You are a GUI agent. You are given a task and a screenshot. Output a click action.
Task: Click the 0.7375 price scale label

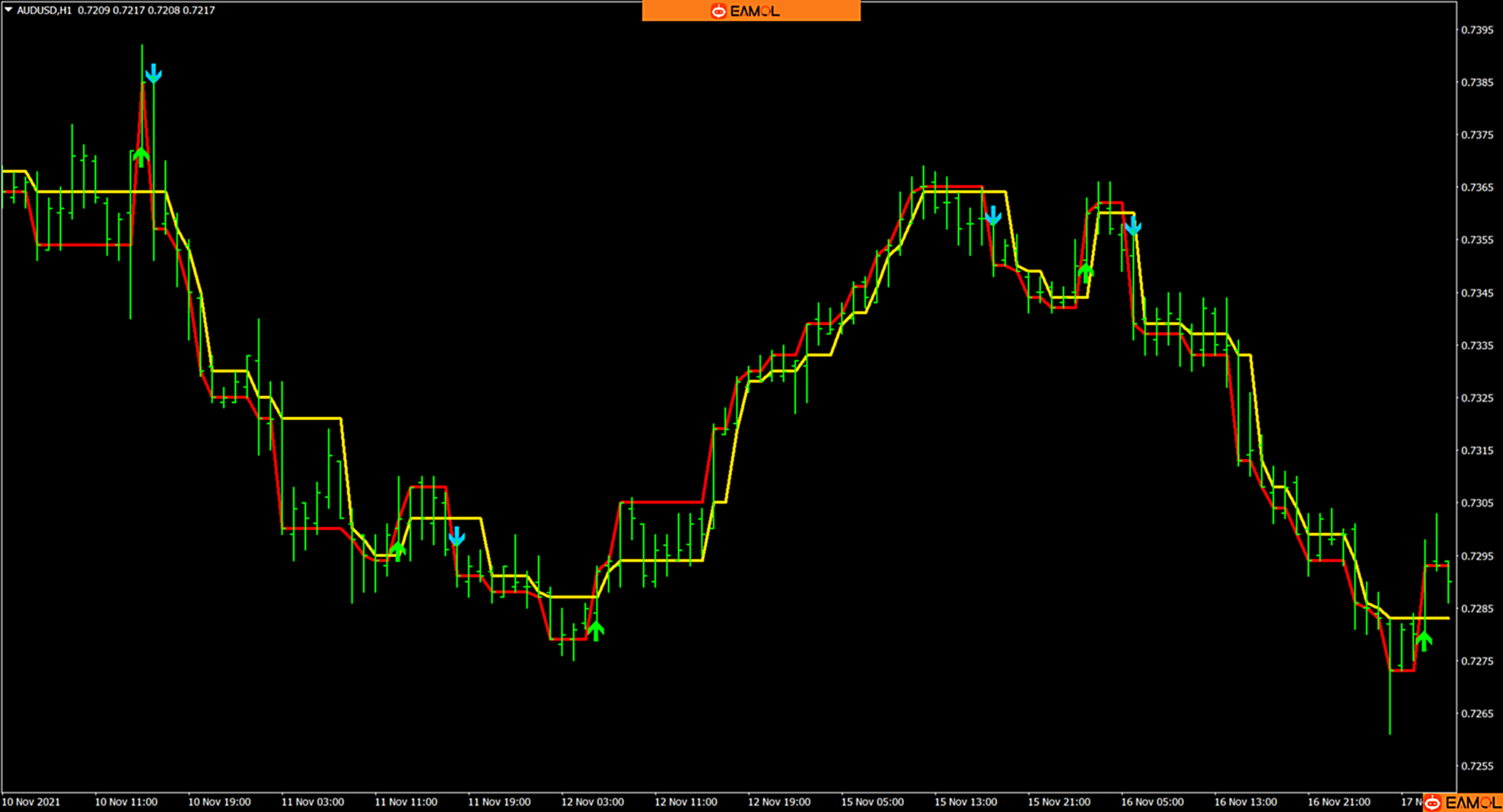pos(1477,135)
